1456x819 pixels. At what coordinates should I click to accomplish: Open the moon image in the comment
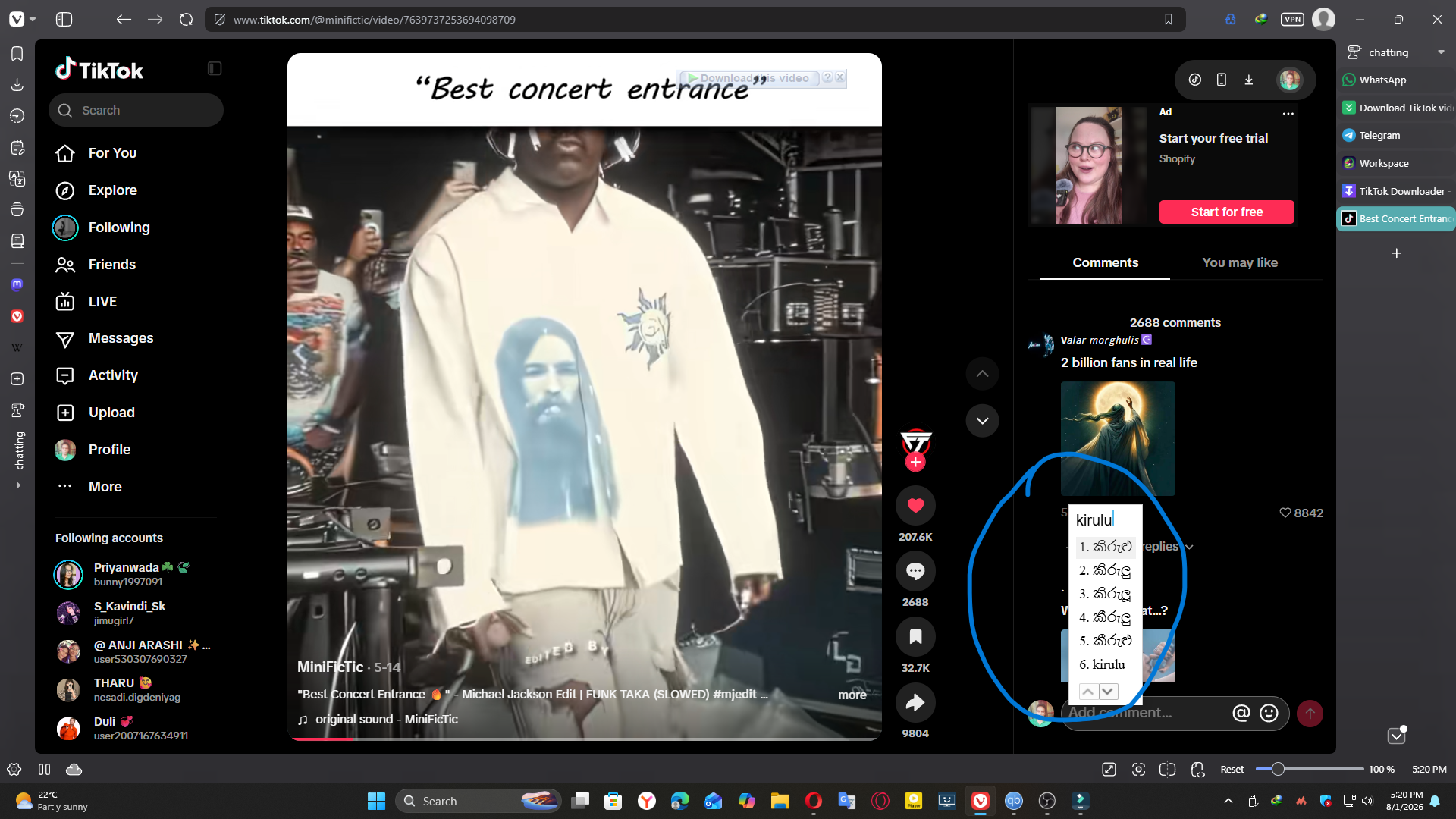(x=1118, y=439)
